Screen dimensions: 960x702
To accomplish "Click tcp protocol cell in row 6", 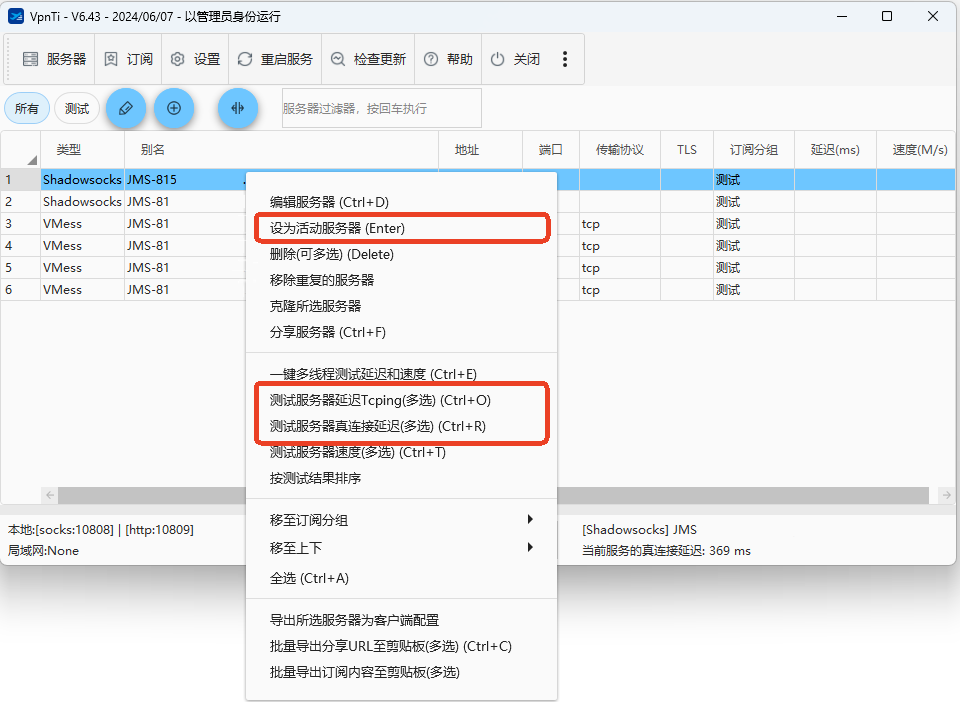I will coord(620,290).
